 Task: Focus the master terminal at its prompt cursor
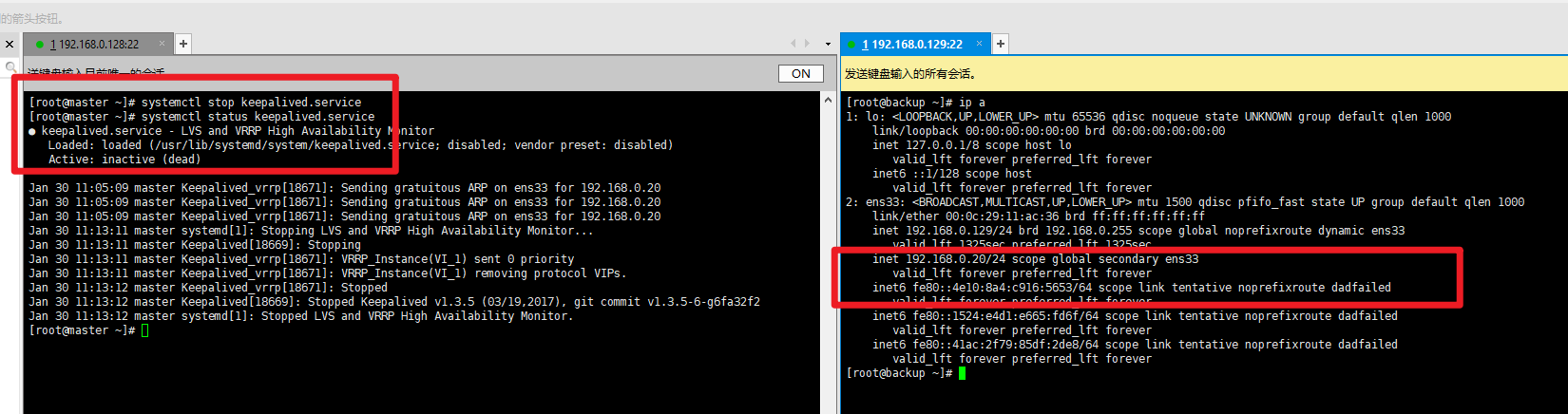pyautogui.click(x=145, y=330)
